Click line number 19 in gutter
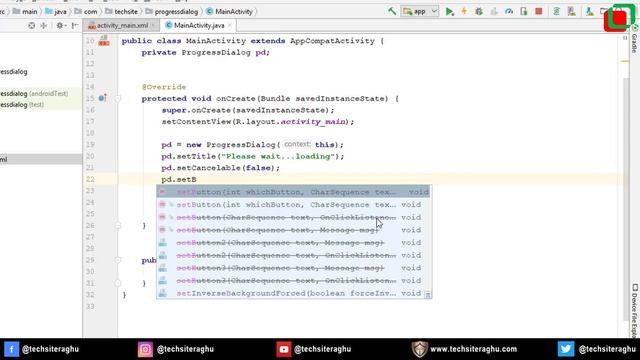Viewport: 640px width, 360px height. 90,144
